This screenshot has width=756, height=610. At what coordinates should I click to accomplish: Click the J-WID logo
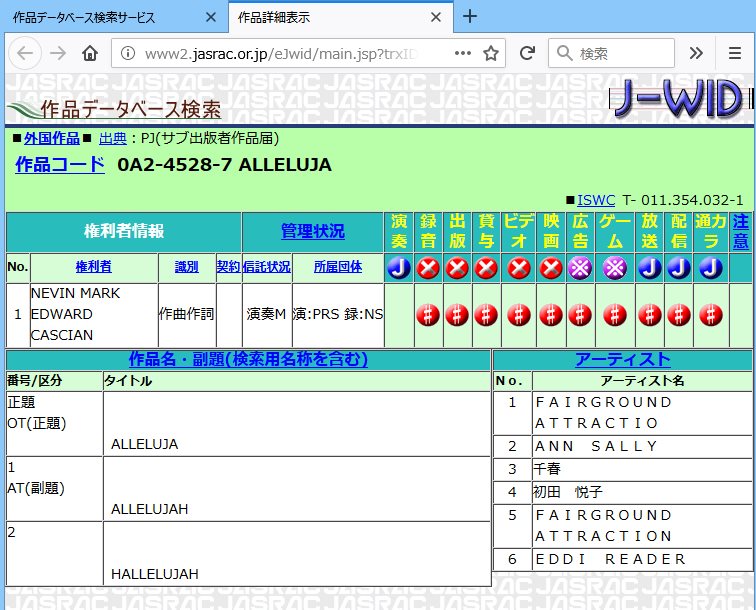coord(680,99)
